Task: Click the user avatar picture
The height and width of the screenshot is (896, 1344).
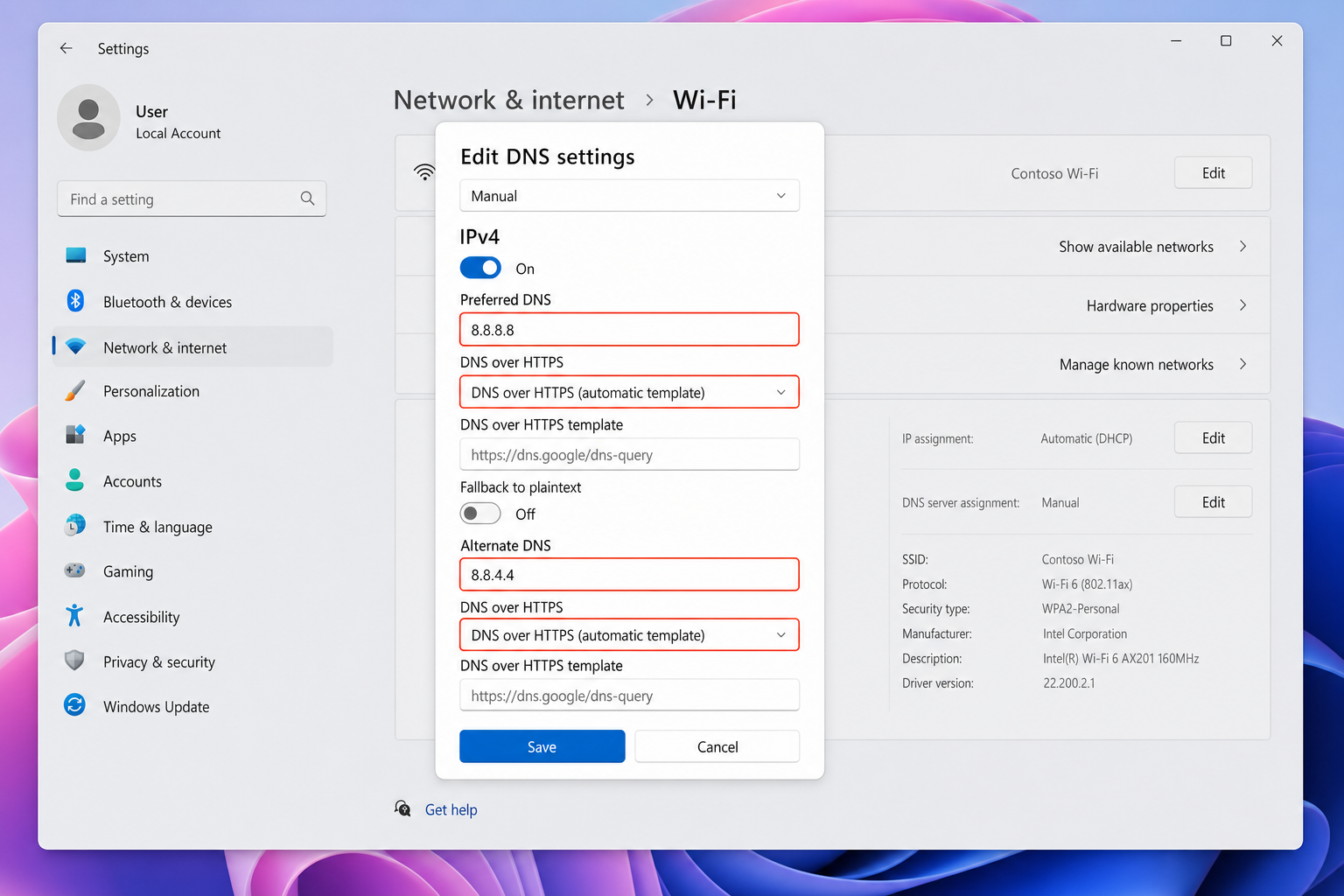Action: coord(88,118)
